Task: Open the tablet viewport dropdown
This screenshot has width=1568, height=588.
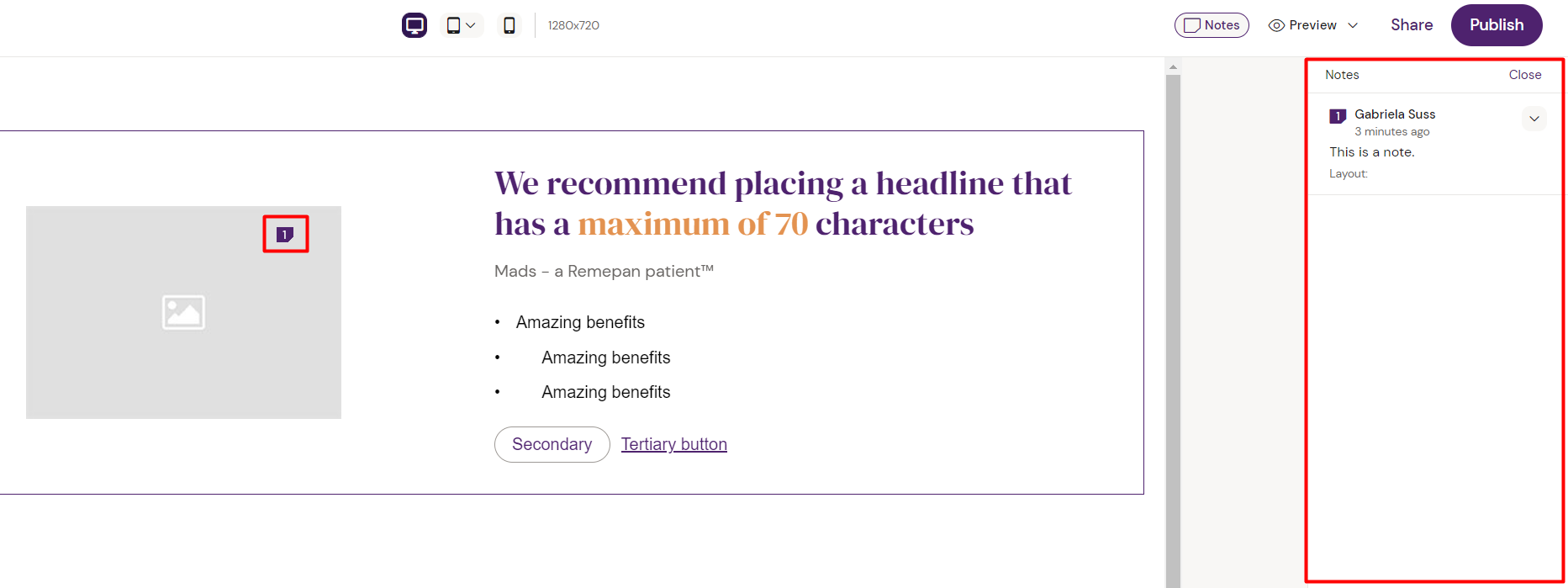Action: tap(462, 25)
